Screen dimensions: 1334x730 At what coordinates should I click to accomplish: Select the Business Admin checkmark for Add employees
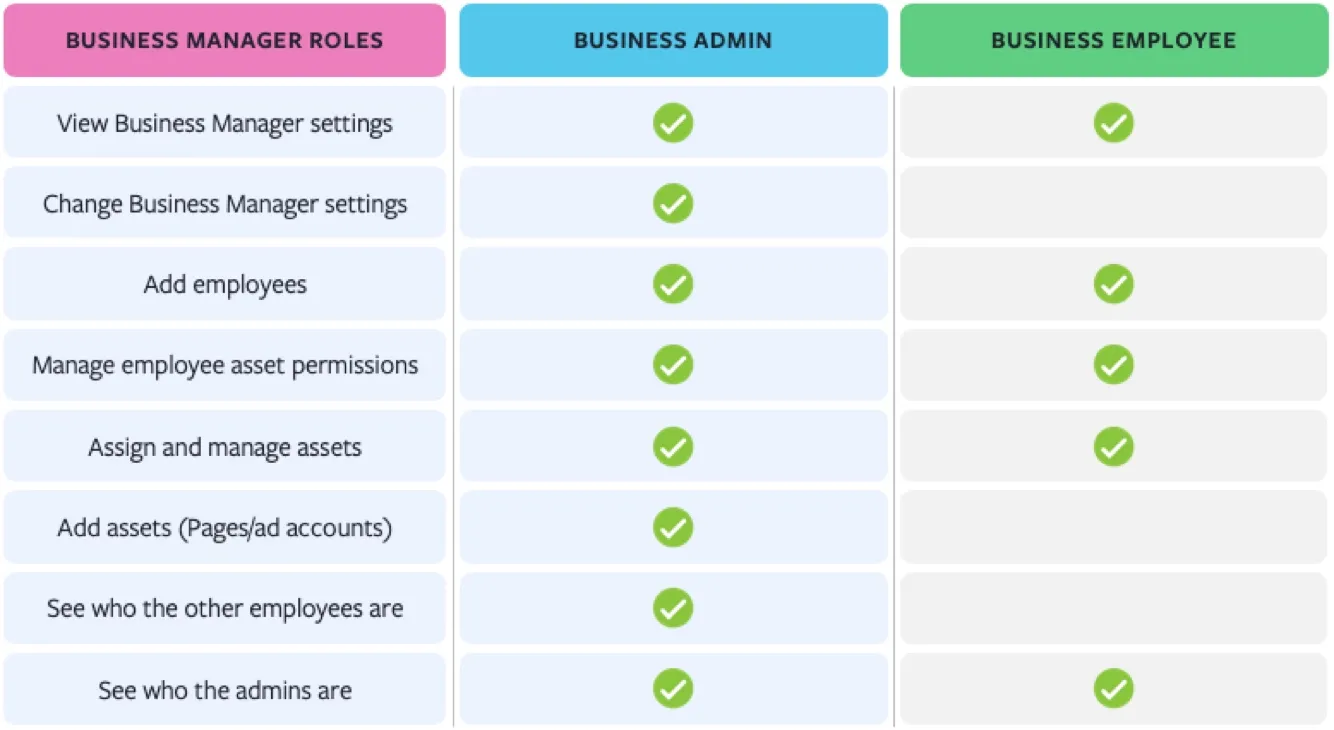673,284
